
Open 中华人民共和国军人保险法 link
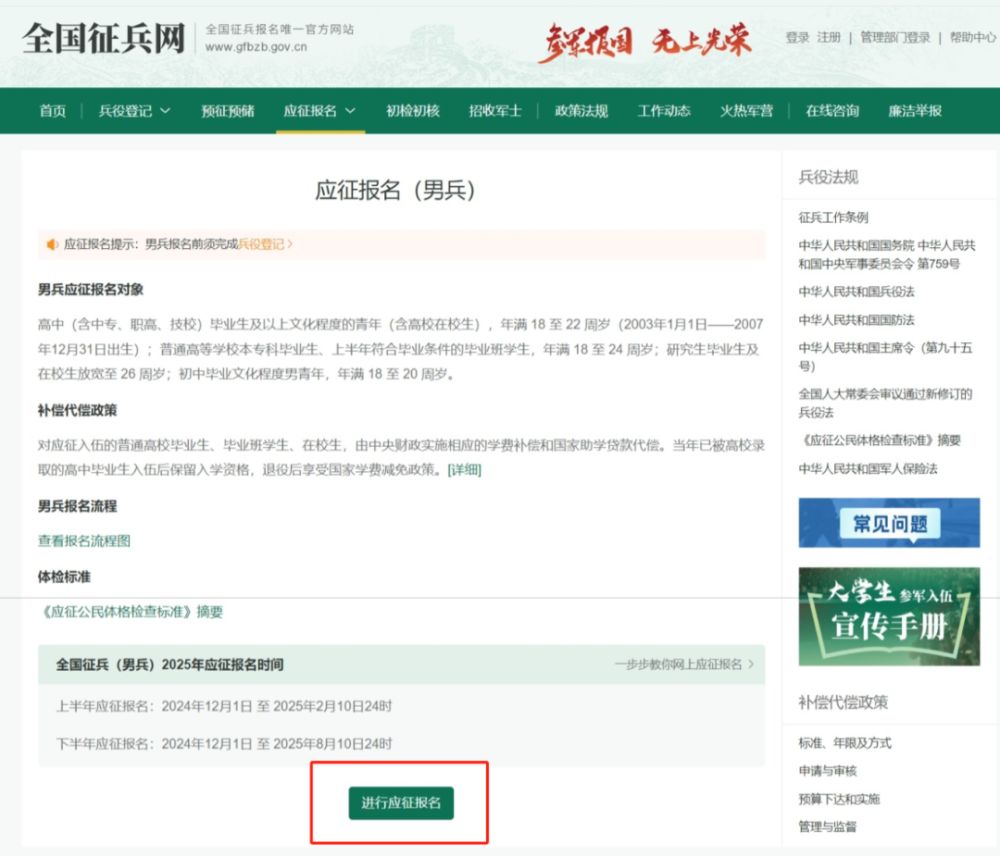point(868,469)
